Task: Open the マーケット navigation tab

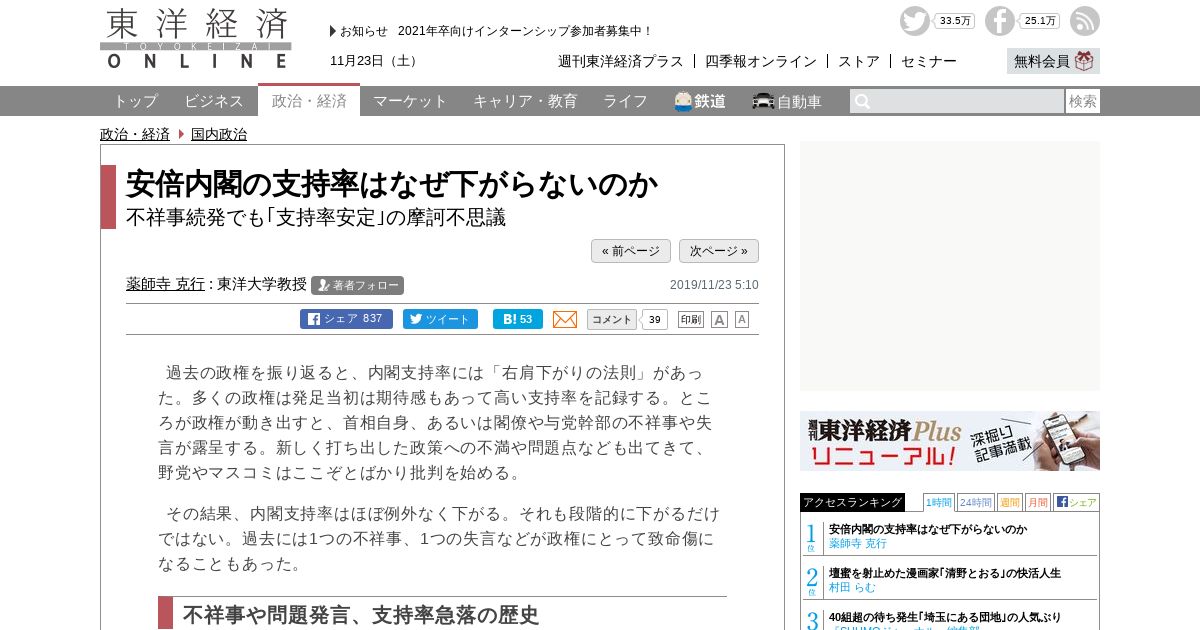Action: [x=410, y=101]
